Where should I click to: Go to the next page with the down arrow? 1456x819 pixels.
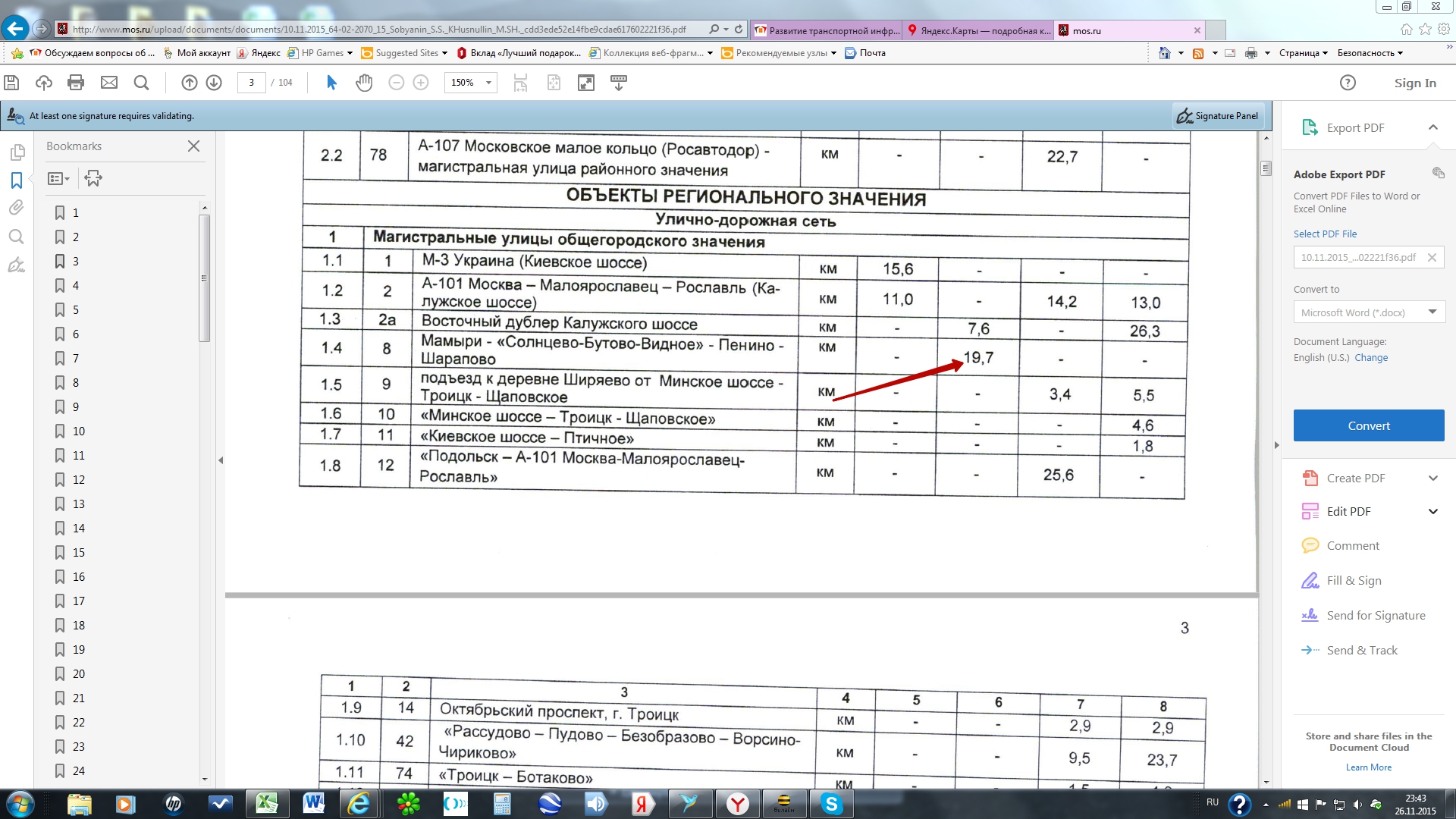(x=214, y=83)
